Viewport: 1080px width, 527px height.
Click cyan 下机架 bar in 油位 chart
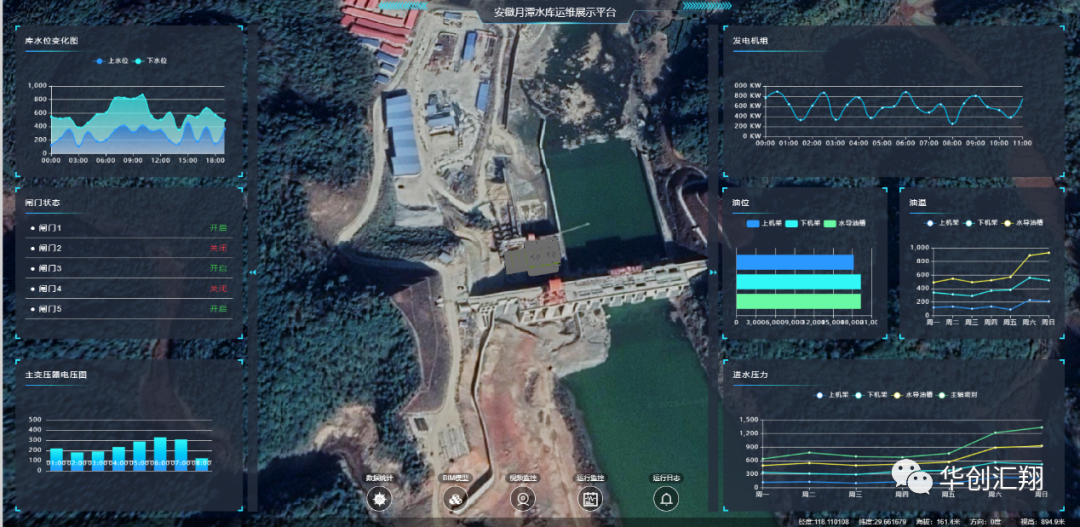pyautogui.click(x=798, y=282)
